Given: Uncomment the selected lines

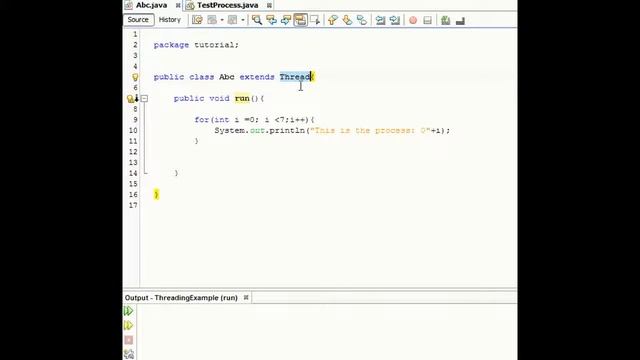Looking at the screenshot, I should [460, 20].
